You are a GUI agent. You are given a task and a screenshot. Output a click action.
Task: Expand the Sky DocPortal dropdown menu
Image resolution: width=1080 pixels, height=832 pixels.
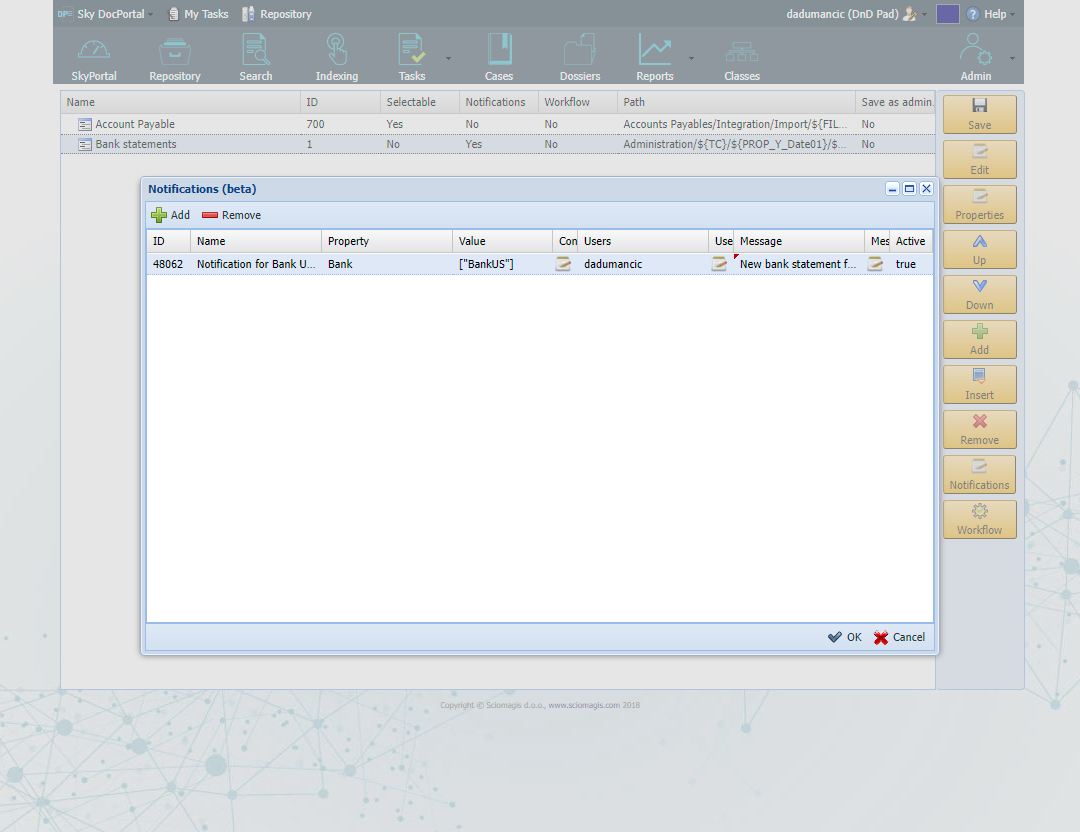(150, 14)
